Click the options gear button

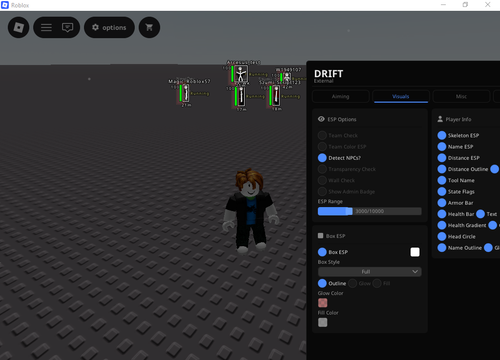[109, 27]
